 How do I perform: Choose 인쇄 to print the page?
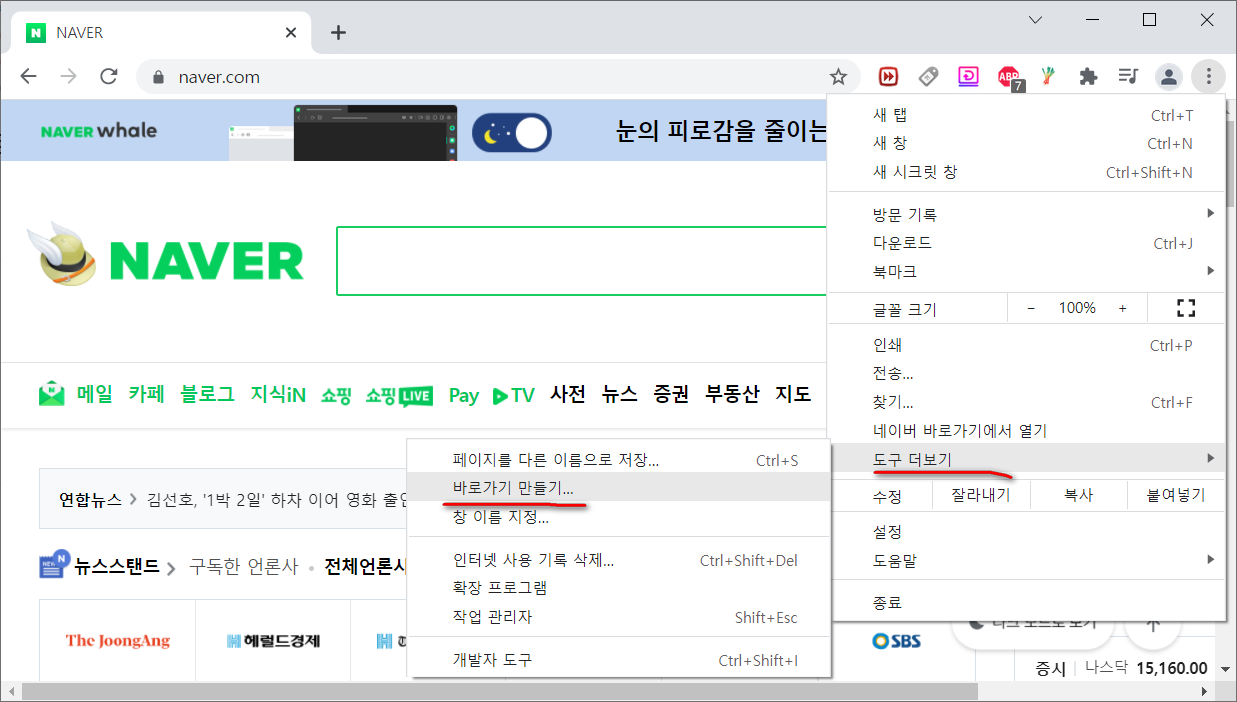click(1026, 345)
